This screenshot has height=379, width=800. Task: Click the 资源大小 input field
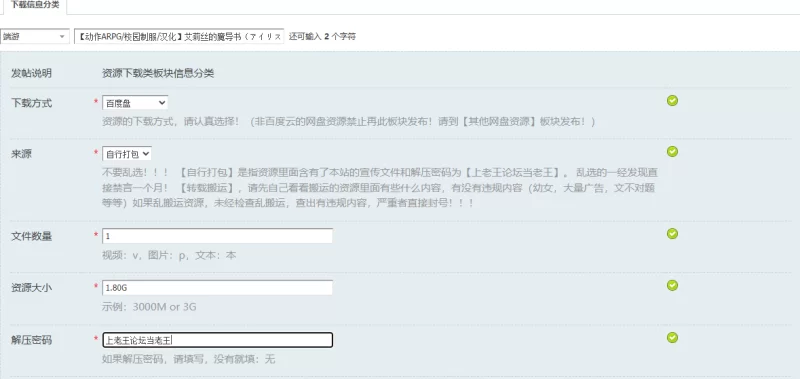point(217,288)
